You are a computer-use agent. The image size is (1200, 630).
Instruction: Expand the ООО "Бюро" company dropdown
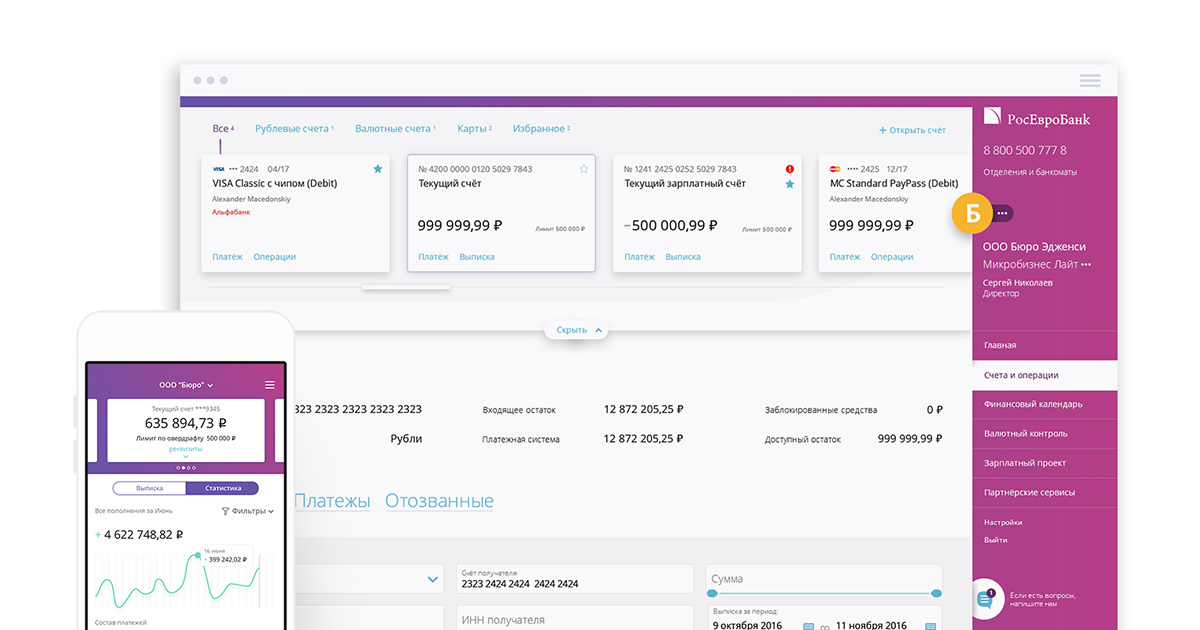[x=186, y=384]
